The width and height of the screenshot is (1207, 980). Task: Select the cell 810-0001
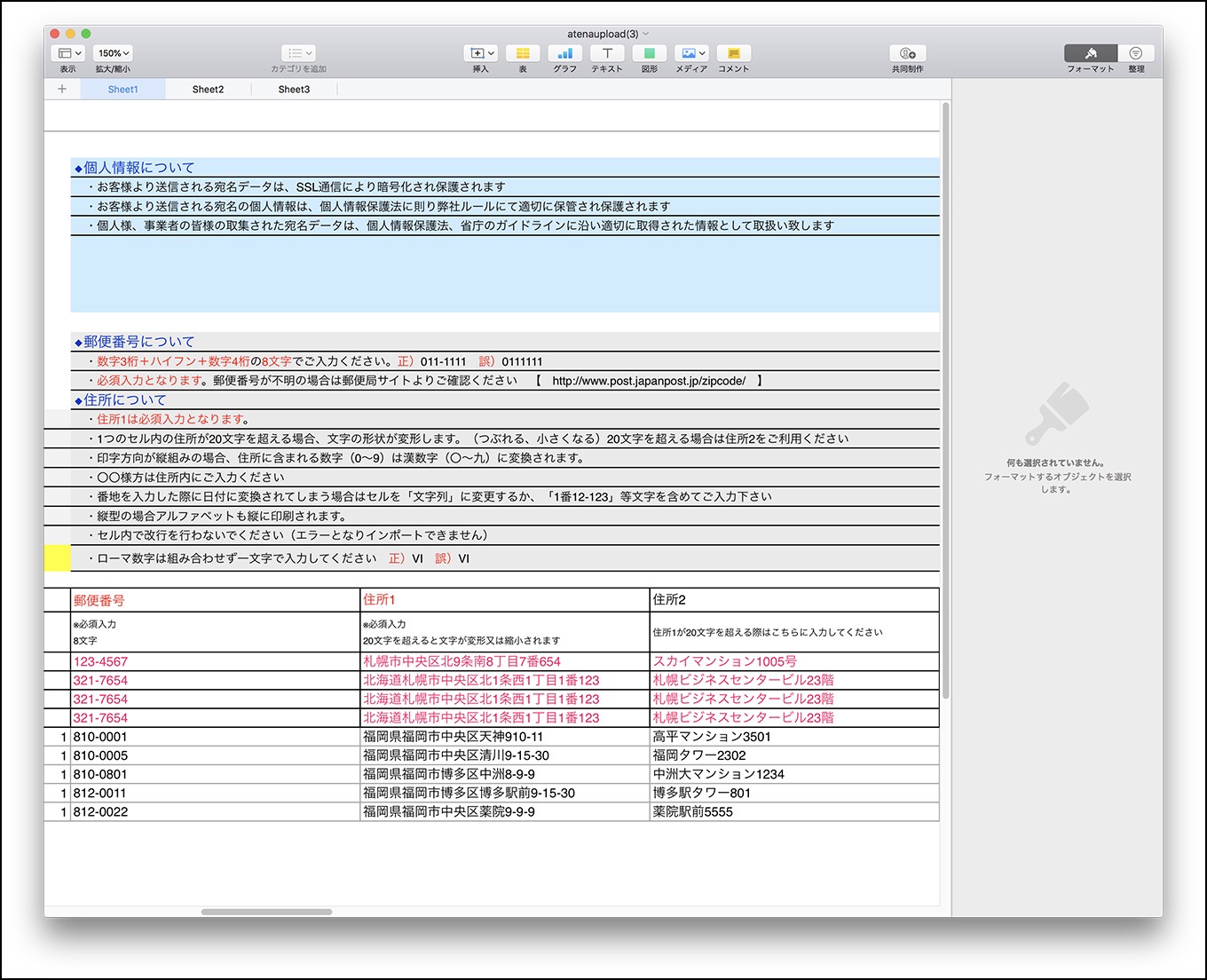coord(216,737)
